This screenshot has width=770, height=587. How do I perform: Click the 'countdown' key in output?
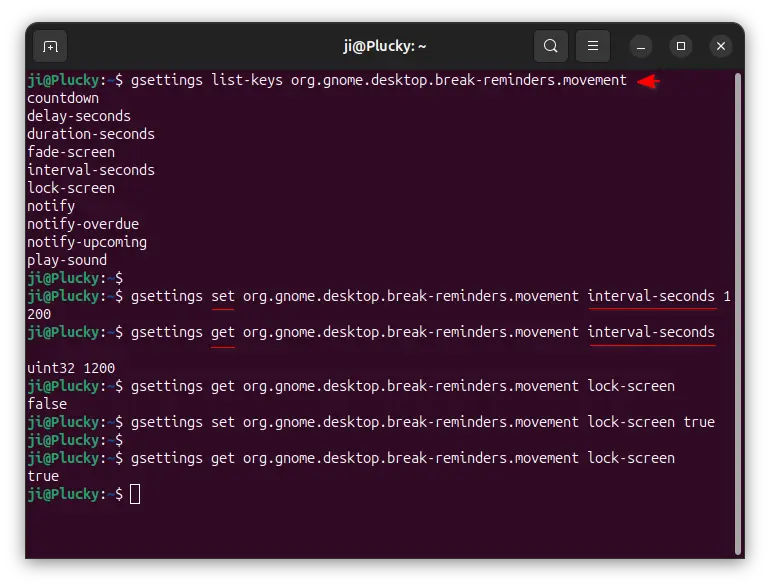[x=63, y=98]
